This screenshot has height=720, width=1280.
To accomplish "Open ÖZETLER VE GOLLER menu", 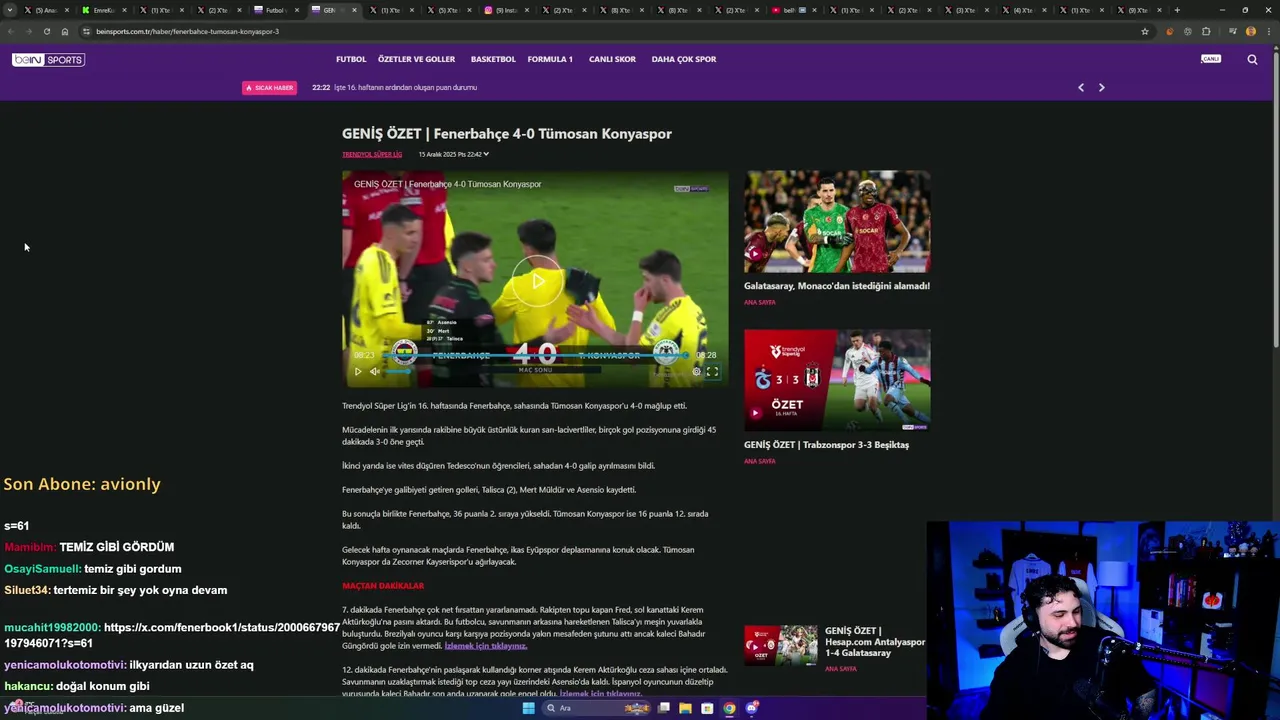I will (416, 59).
